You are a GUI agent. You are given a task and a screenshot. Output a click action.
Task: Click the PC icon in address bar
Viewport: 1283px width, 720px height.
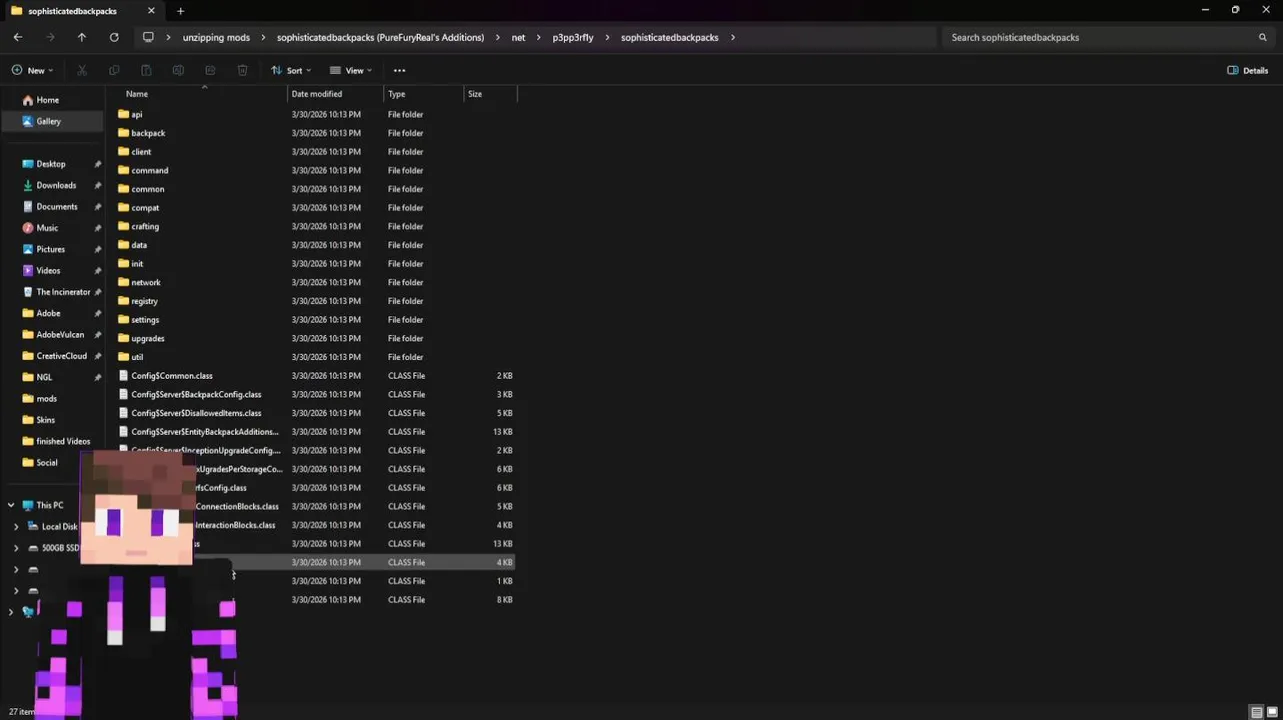(x=148, y=37)
